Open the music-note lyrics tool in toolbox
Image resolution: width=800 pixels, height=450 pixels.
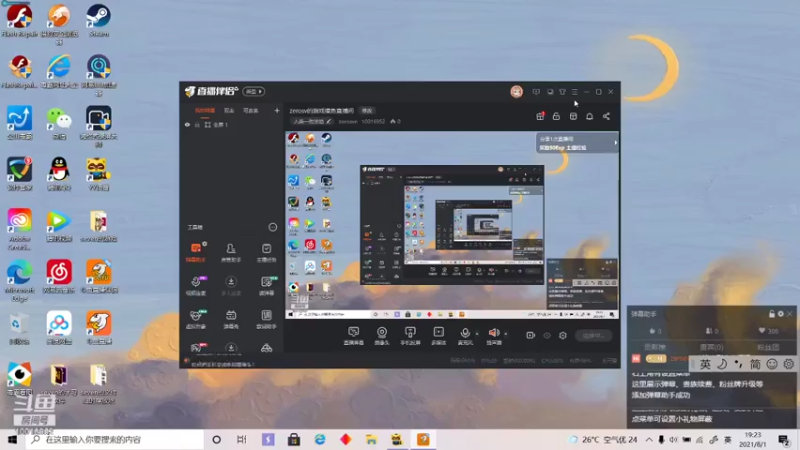tap(266, 319)
